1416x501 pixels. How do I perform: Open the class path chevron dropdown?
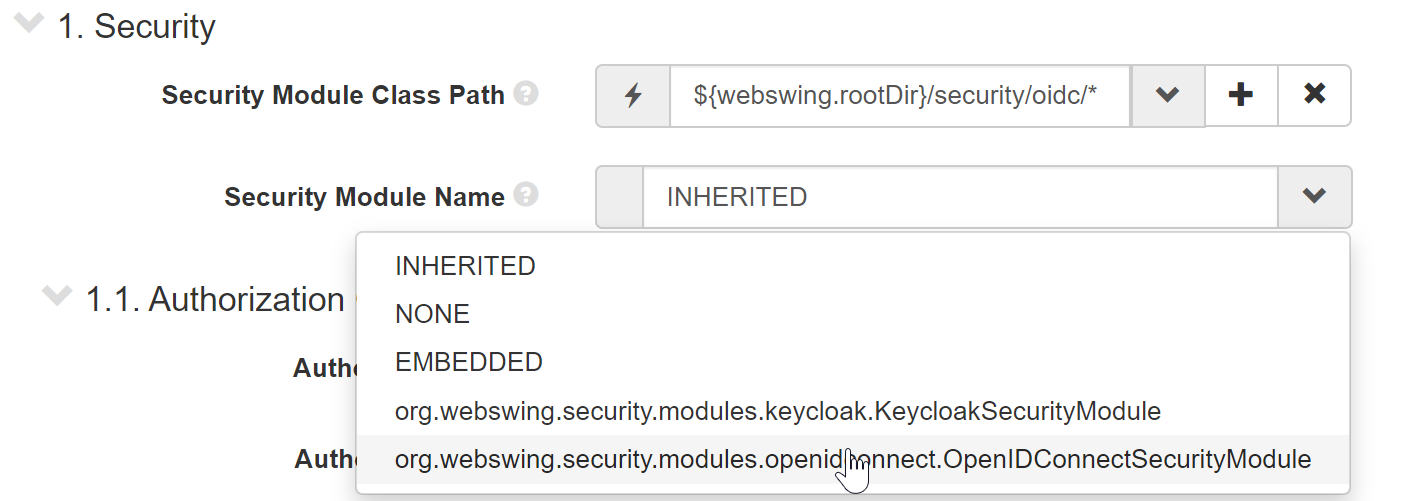pos(1168,96)
